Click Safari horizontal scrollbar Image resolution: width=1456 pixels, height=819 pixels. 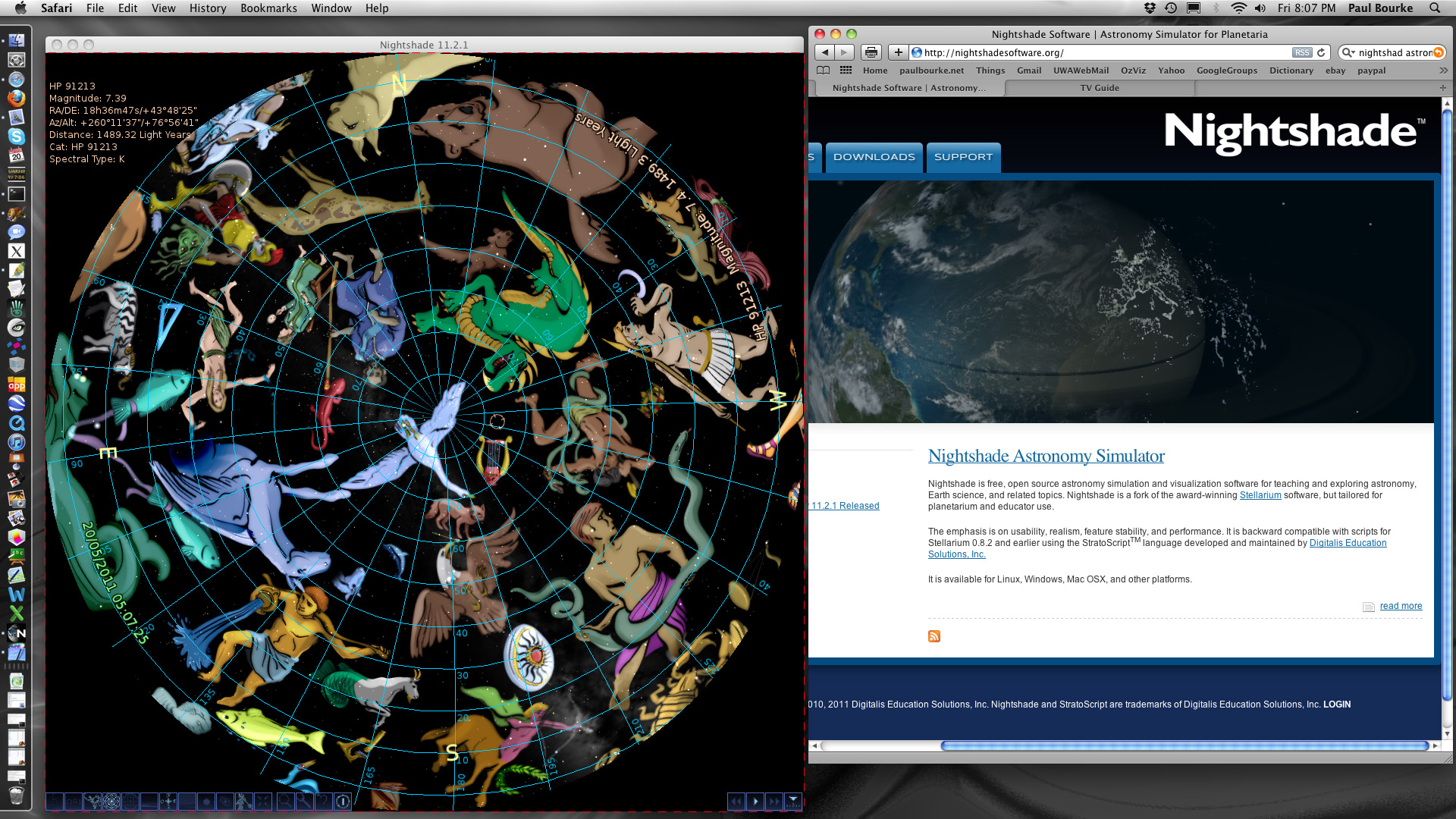click(1185, 746)
